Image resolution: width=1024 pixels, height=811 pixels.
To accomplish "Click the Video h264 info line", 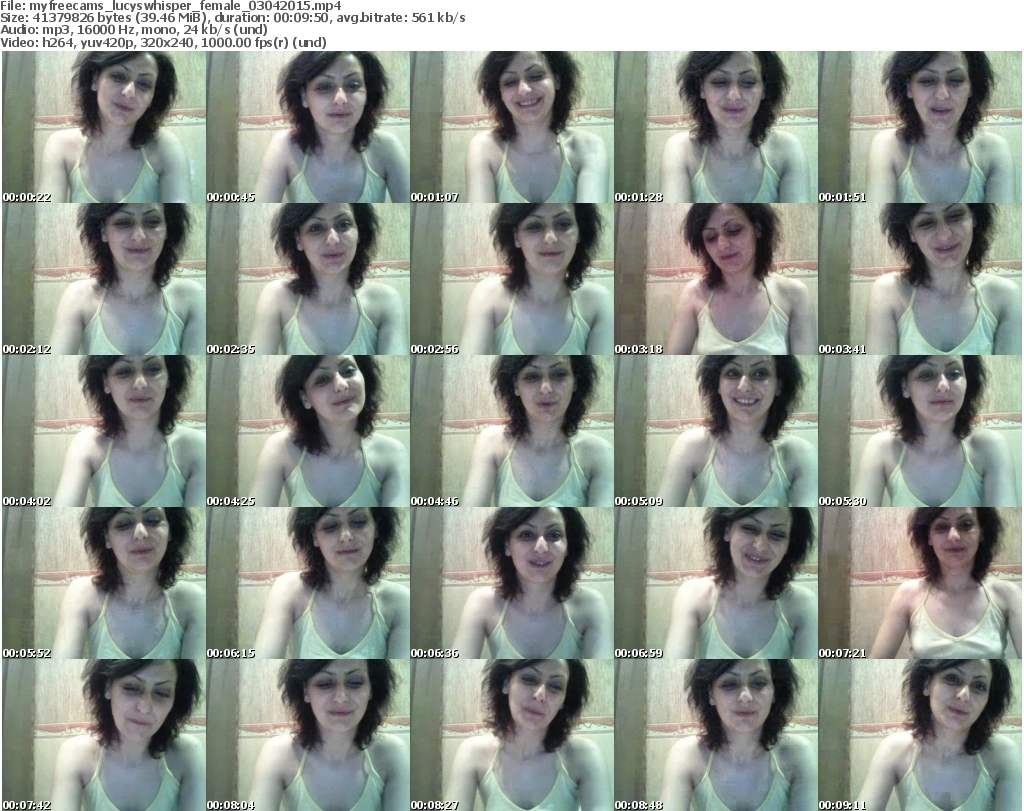I will point(163,42).
